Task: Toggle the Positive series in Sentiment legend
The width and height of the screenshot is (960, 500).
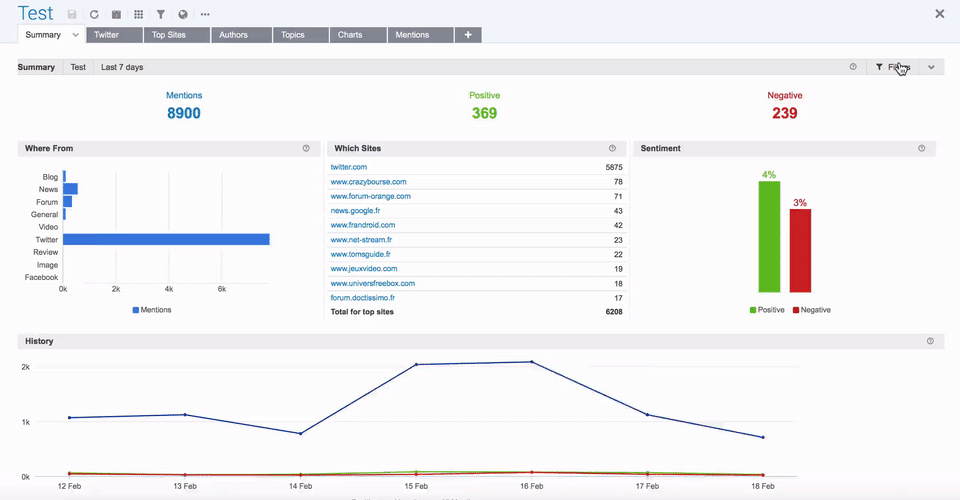Action: 767,310
